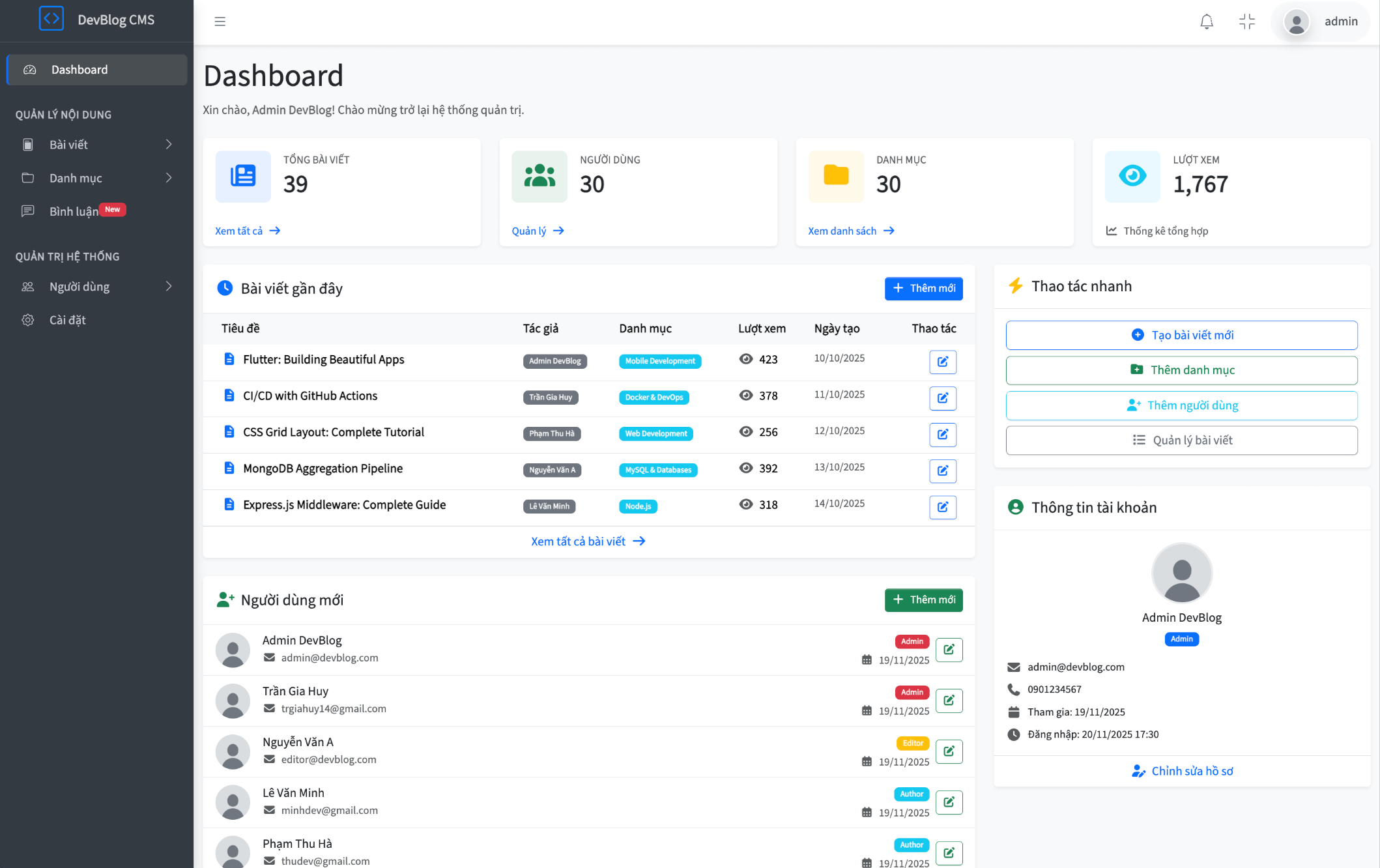Open the notifications bell
This screenshot has height=868, width=1380.
coord(1207,22)
